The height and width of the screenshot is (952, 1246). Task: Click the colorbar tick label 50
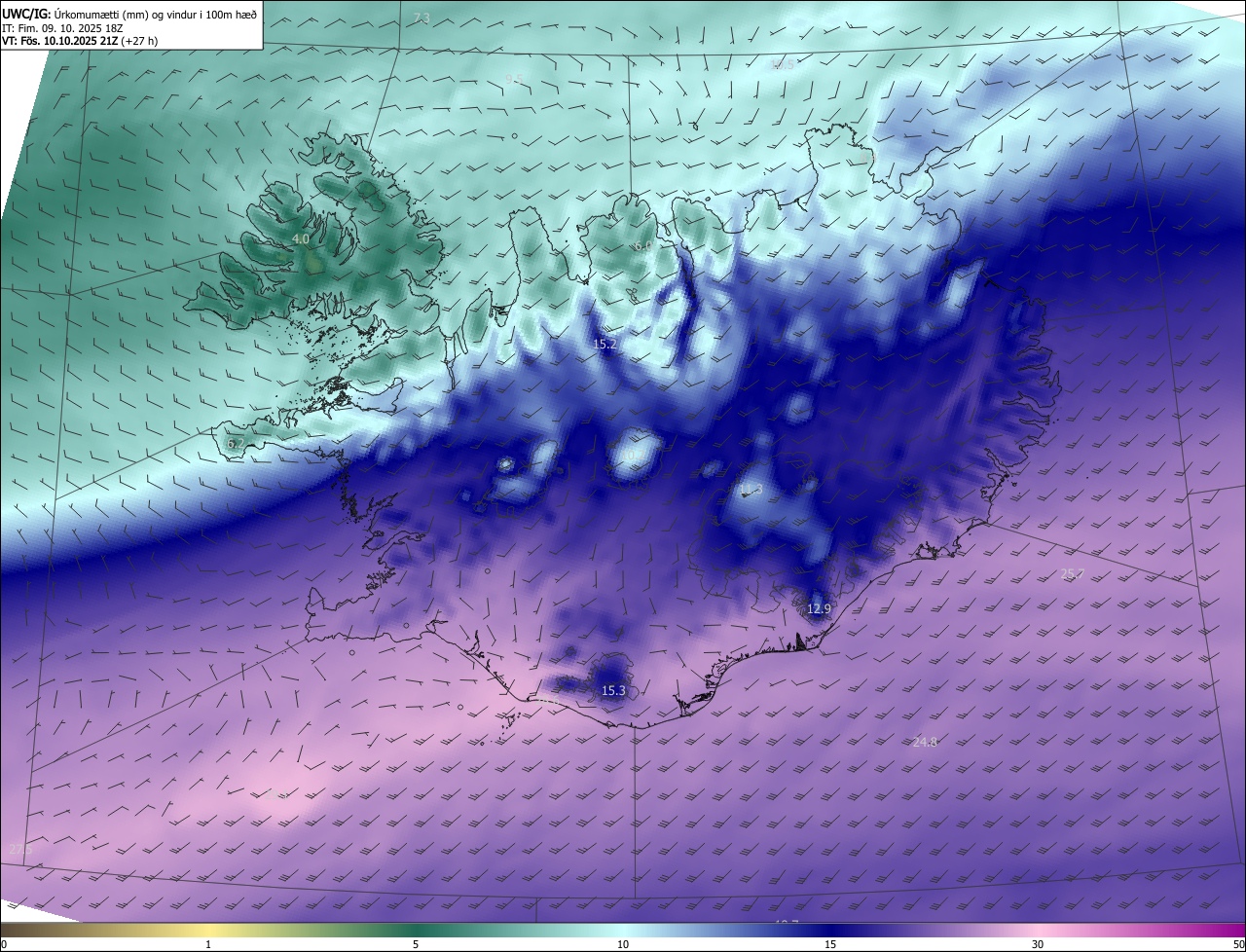(x=1238, y=944)
